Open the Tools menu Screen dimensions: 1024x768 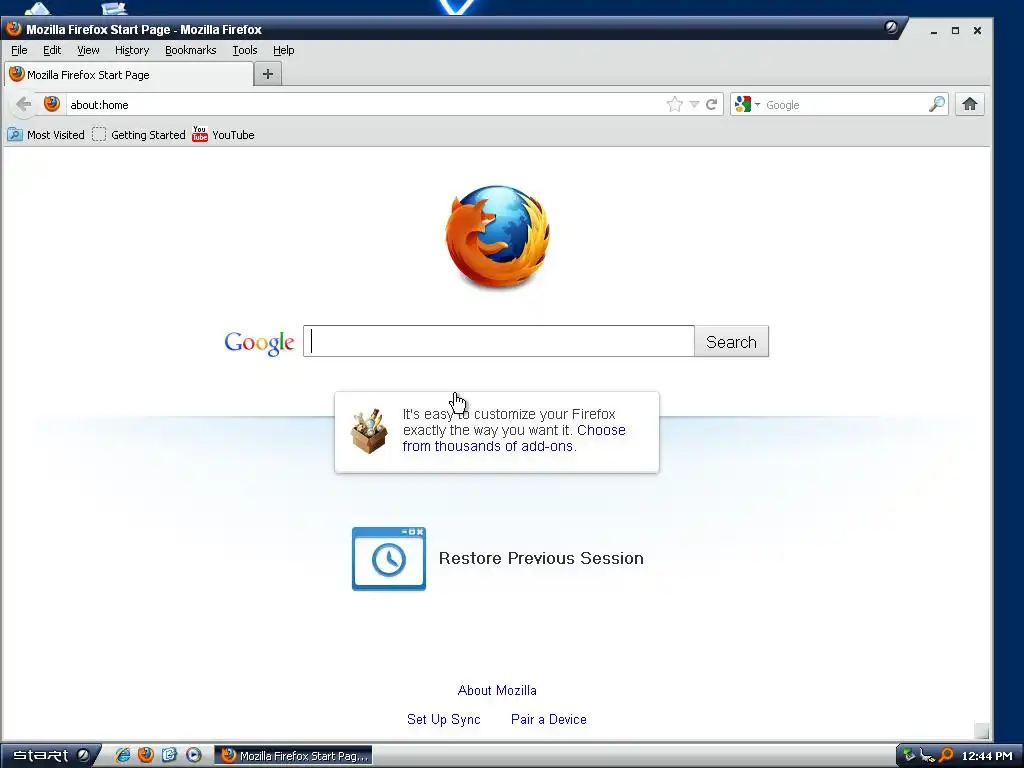coord(245,50)
